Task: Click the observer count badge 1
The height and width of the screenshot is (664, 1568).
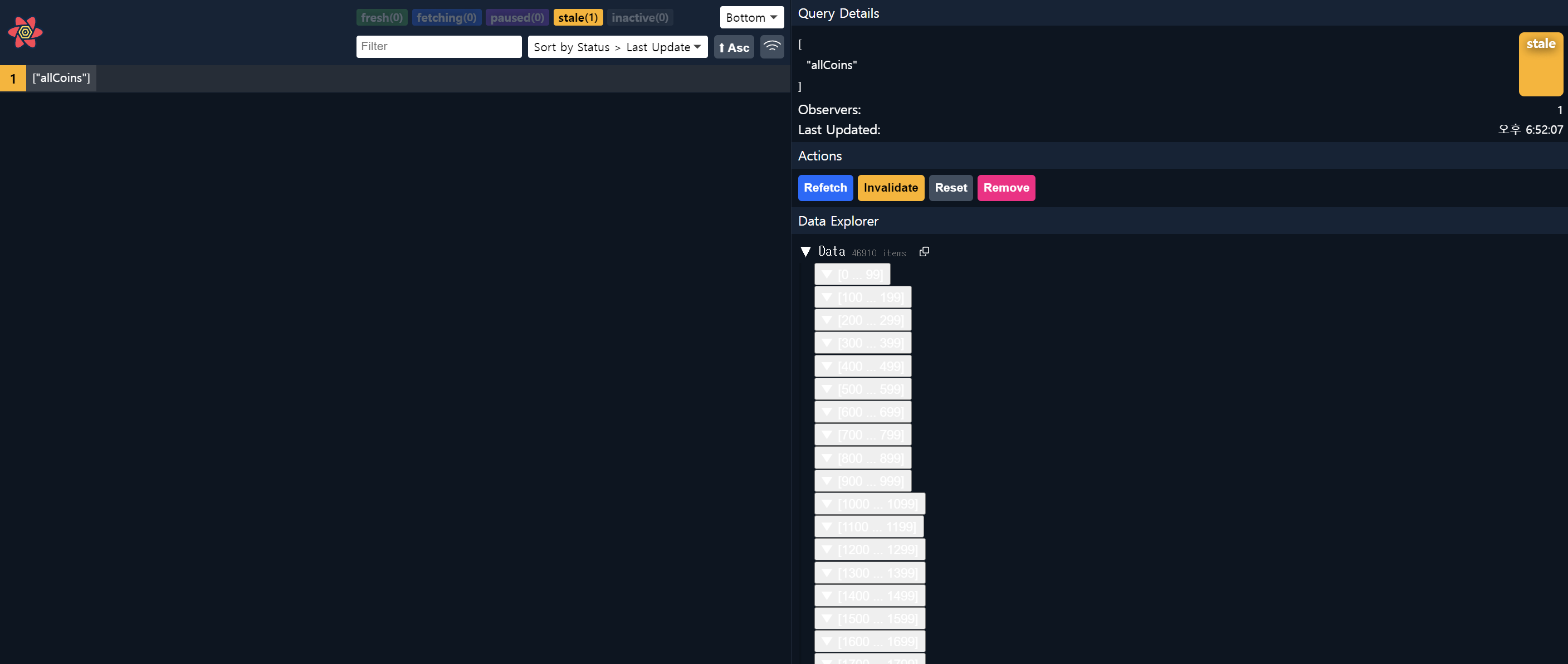Action: pos(13,78)
